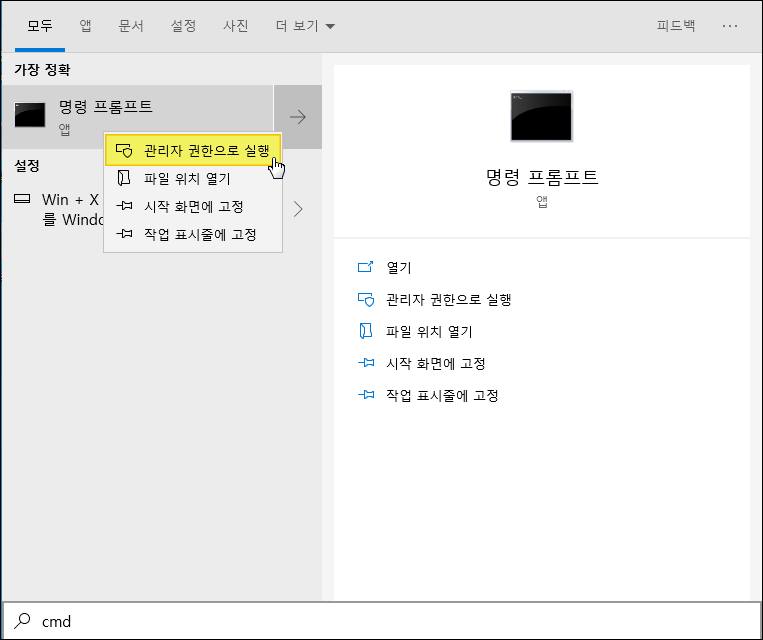The height and width of the screenshot is (640, 763).
Task: Click 시작 화면에 고정 in preview pane
Action: tap(436, 364)
